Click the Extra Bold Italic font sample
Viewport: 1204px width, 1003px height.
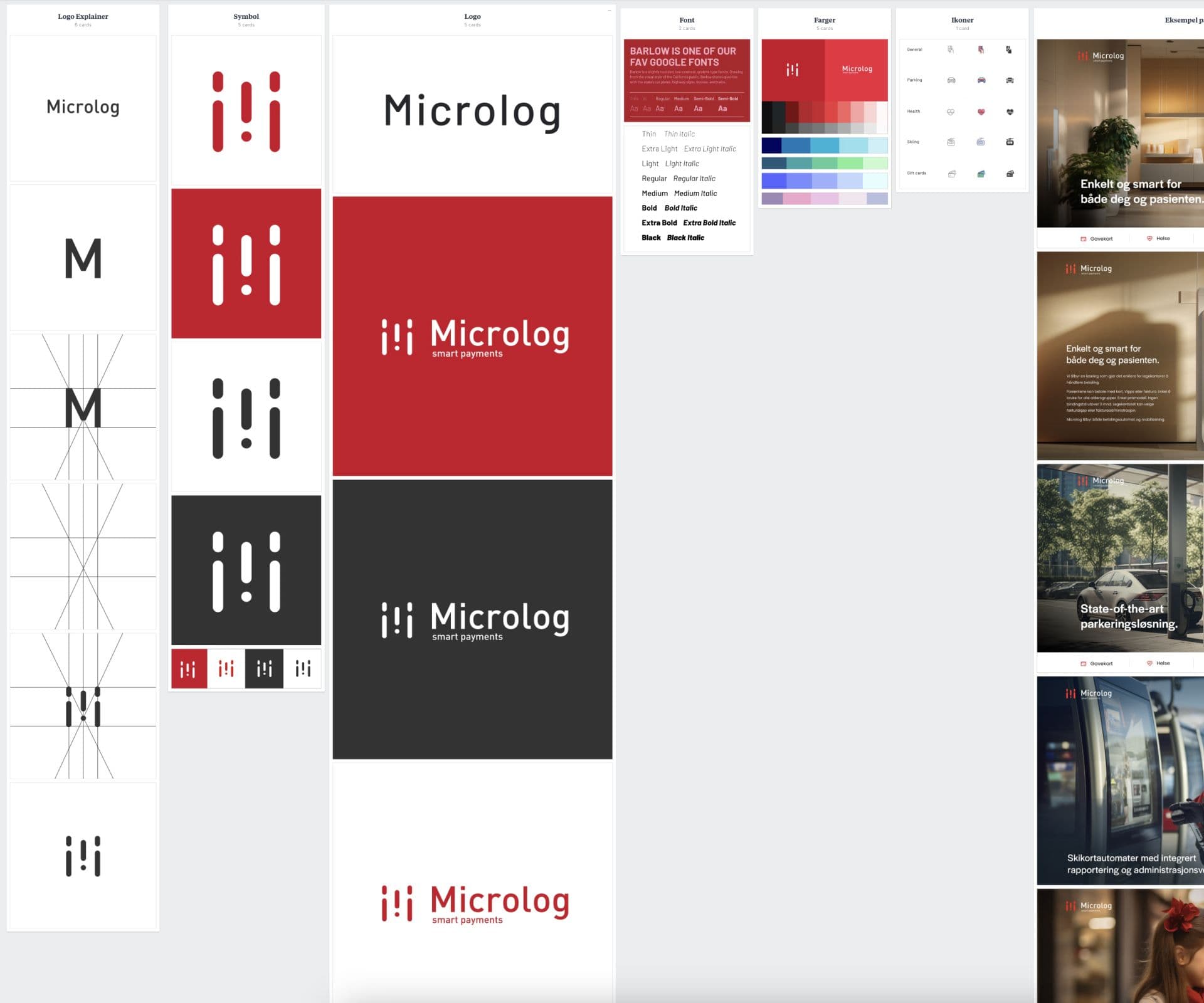709,223
